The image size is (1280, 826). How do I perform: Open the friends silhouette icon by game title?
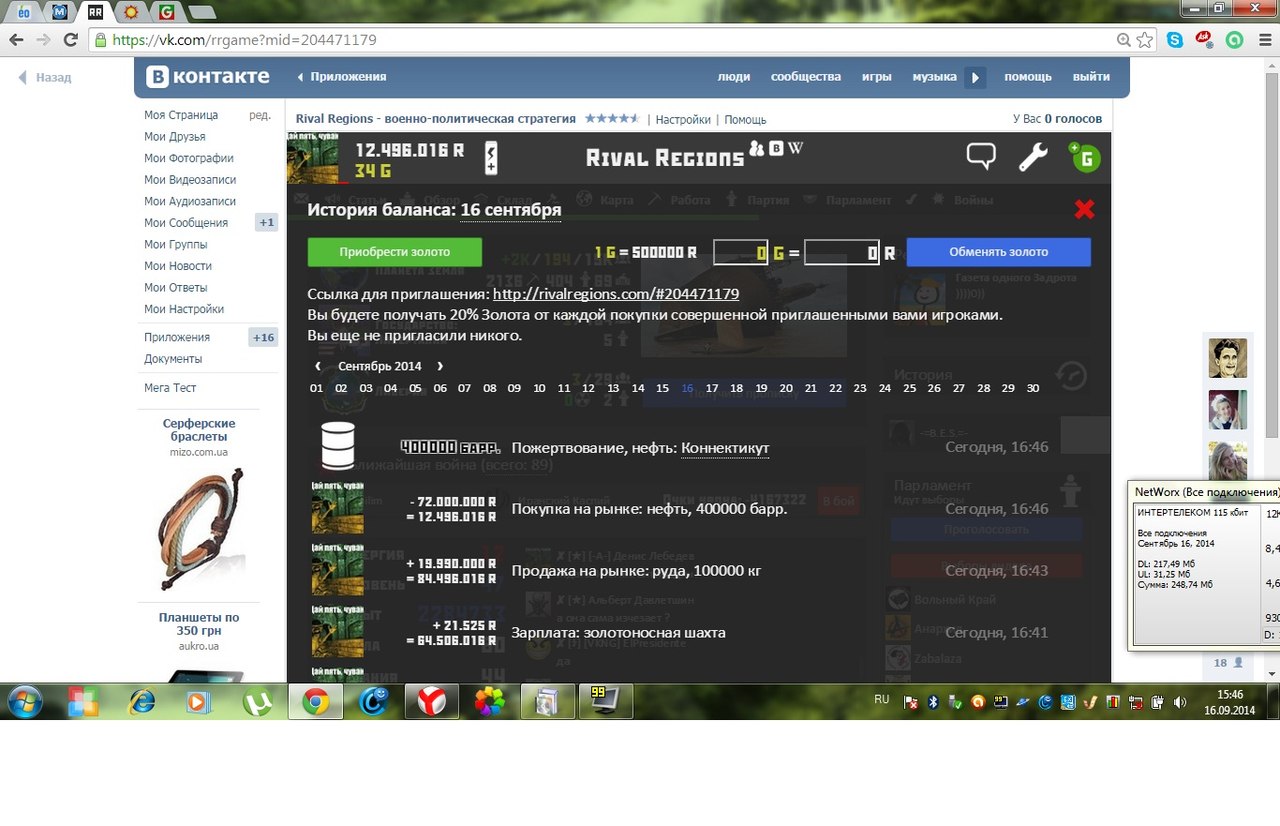pos(757,148)
